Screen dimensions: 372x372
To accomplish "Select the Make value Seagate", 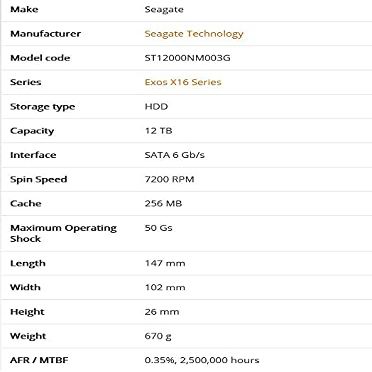I will pyautogui.click(x=164, y=10).
